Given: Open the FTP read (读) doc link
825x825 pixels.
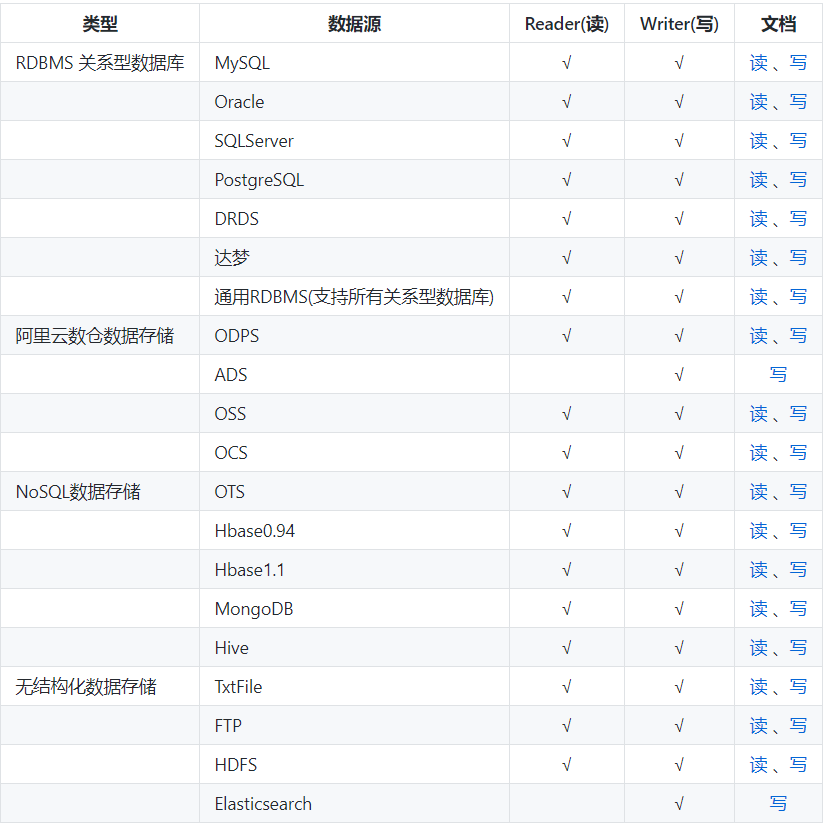Looking at the screenshot, I should [x=758, y=726].
